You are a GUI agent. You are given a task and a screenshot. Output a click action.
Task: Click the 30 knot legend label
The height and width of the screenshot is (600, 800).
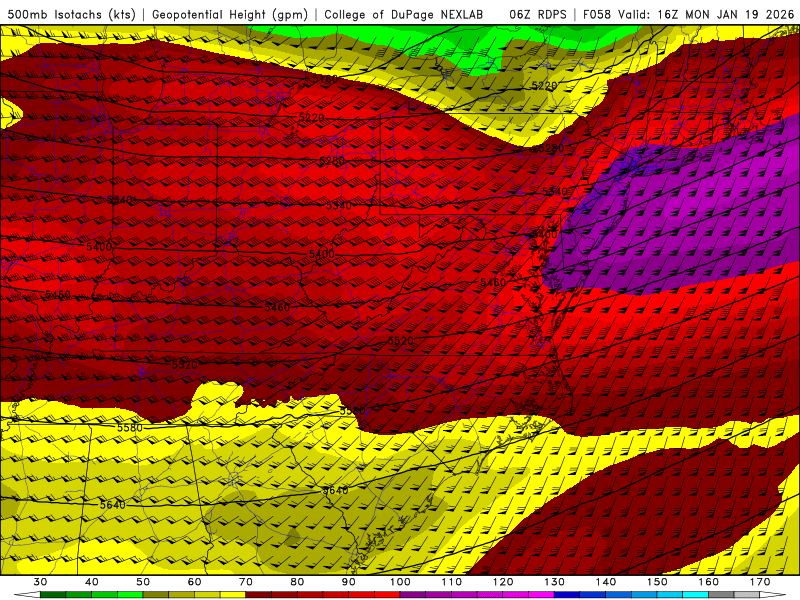(40, 582)
